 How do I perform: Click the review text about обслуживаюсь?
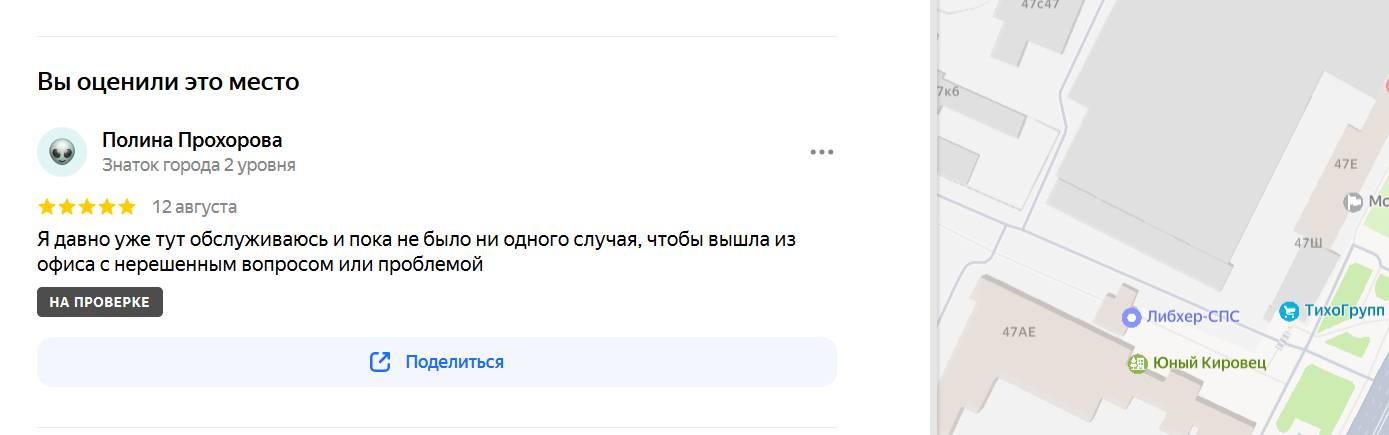[x=416, y=253]
